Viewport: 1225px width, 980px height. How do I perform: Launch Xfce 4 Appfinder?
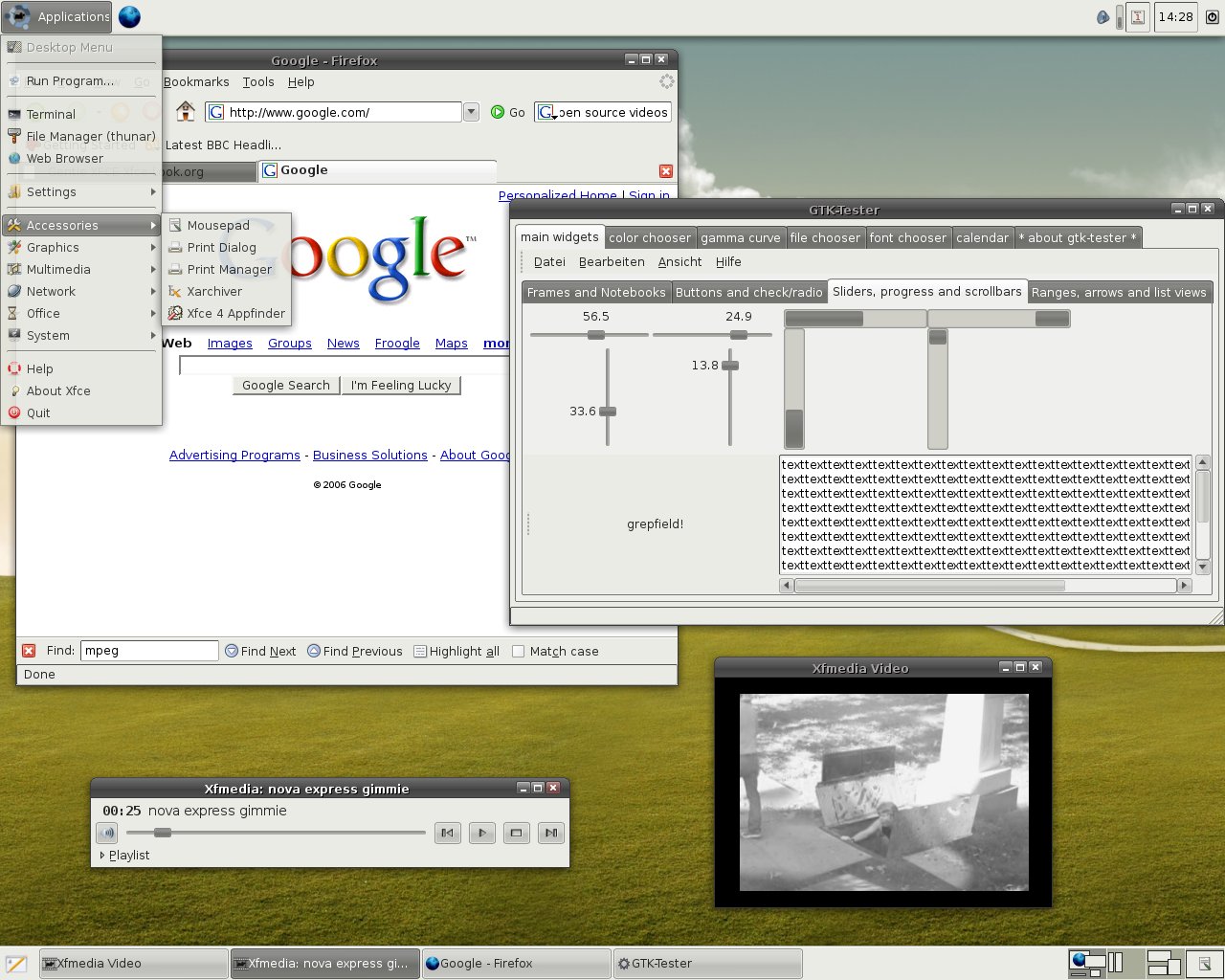click(225, 313)
